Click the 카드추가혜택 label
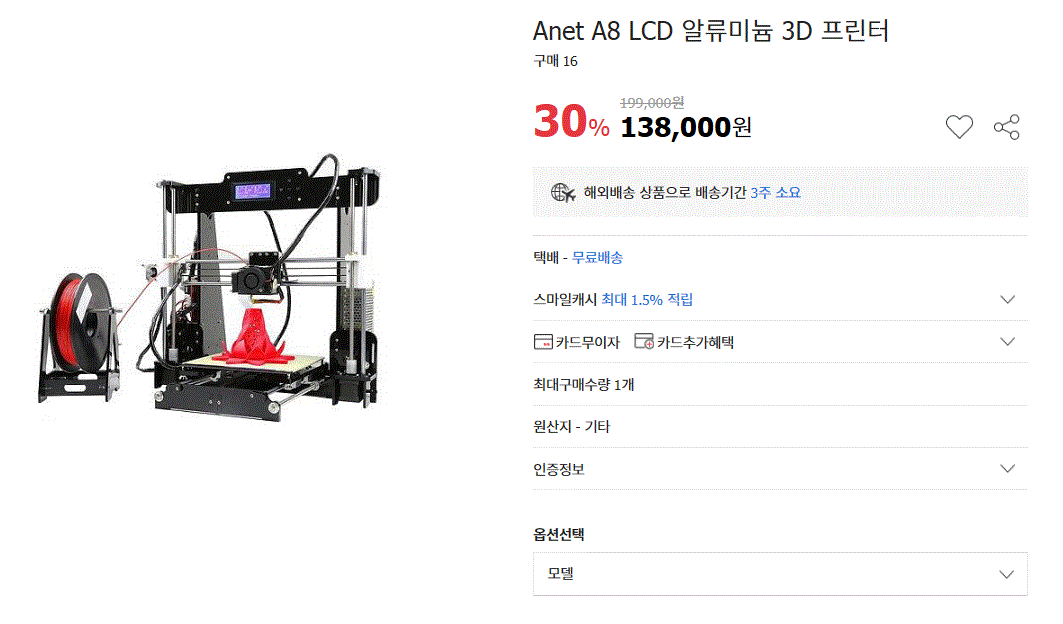 pyautogui.click(x=696, y=343)
